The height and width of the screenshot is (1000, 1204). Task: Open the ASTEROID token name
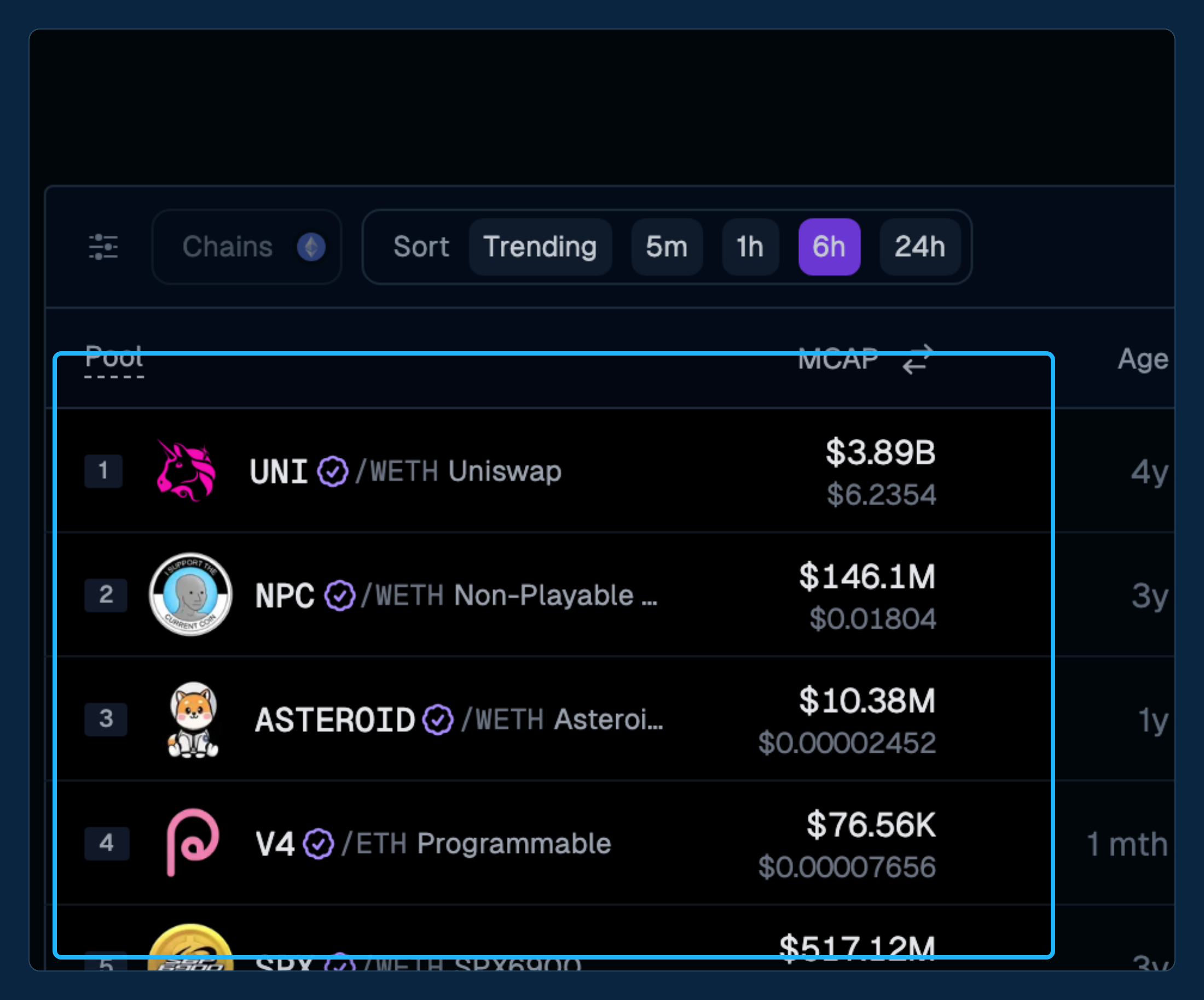[335, 720]
